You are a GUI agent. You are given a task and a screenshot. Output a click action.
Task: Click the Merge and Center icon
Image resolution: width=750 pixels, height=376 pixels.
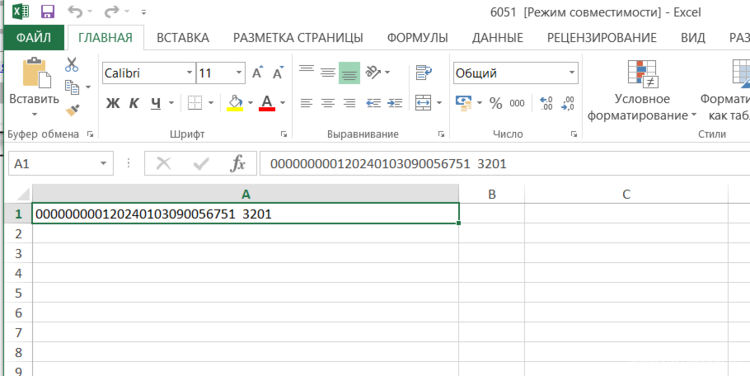(x=423, y=103)
